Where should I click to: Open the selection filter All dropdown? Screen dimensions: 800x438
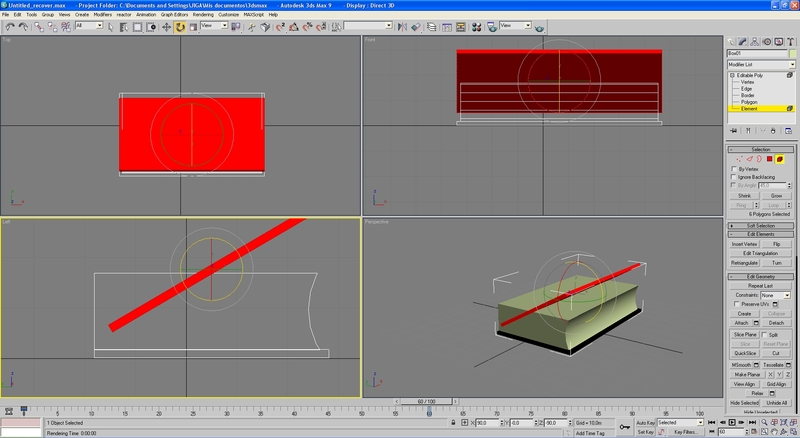[x=89, y=26]
